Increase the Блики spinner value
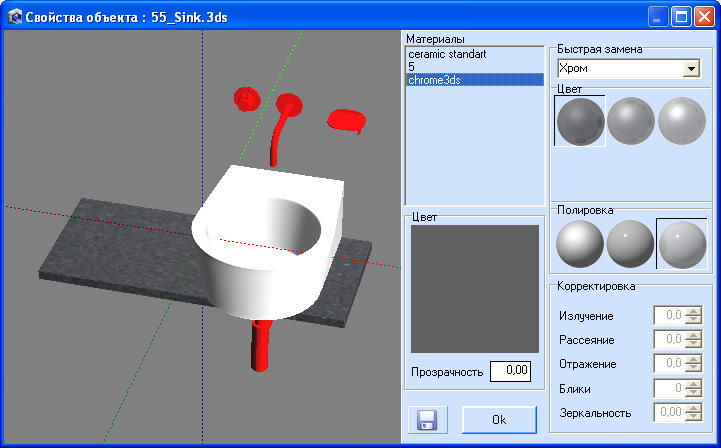721x448 pixels. [693, 384]
